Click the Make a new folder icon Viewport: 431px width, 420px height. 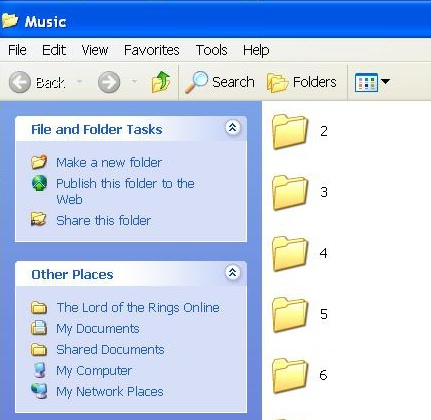(x=39, y=162)
